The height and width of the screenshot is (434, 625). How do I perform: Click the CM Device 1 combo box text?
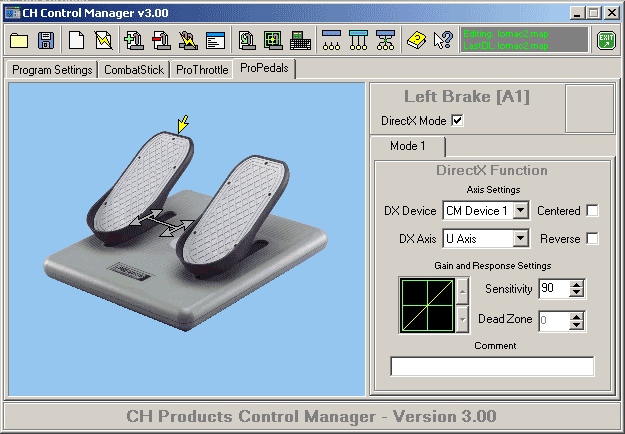pyautogui.click(x=477, y=211)
